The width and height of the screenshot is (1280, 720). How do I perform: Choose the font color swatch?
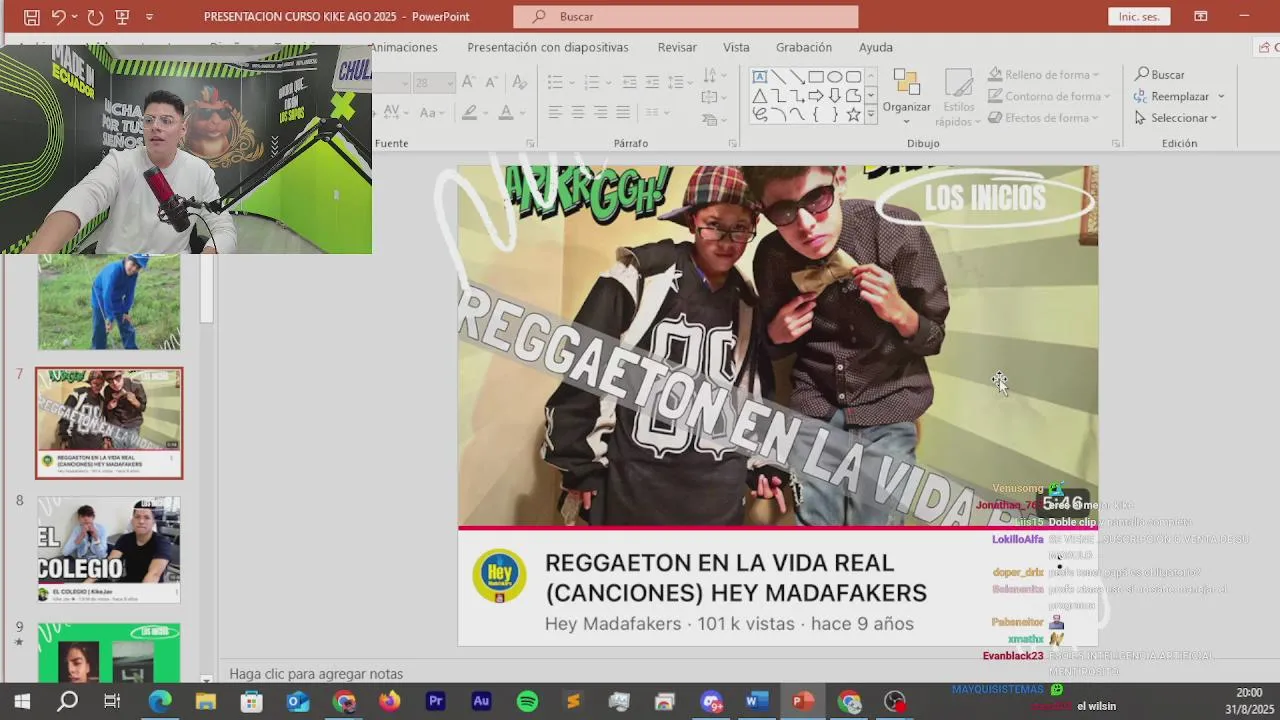(x=506, y=112)
